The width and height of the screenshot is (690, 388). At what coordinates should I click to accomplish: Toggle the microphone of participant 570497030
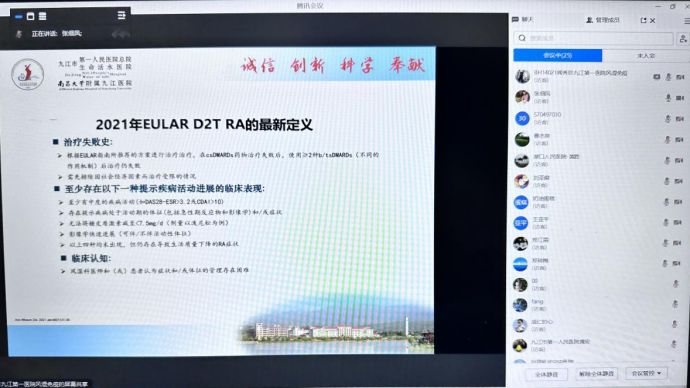click(668, 119)
